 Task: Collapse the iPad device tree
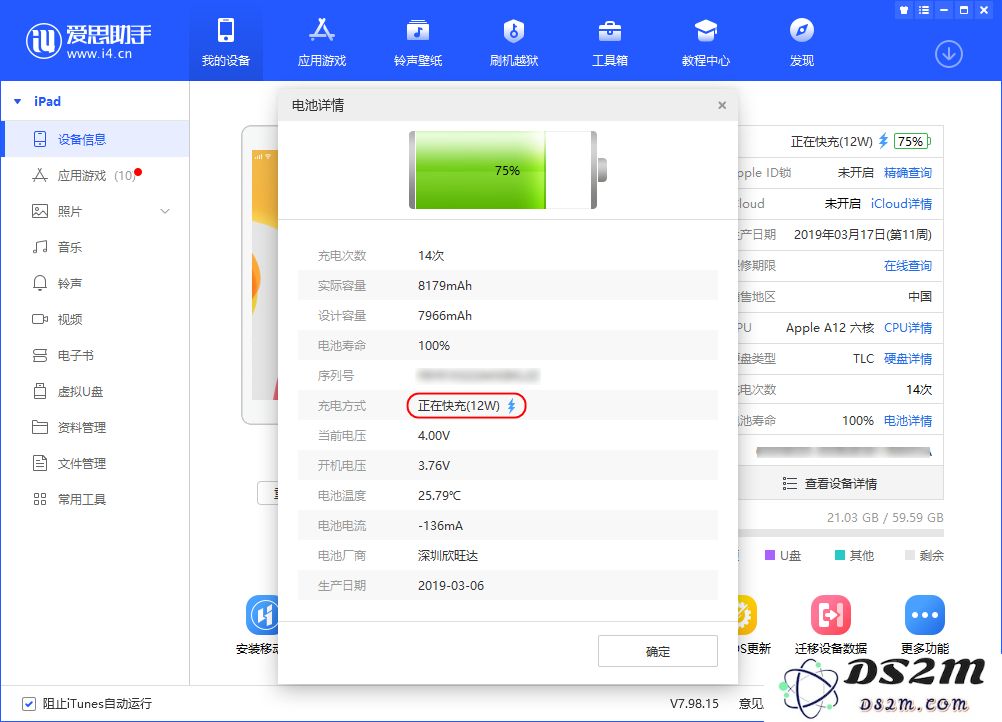click(x=18, y=102)
